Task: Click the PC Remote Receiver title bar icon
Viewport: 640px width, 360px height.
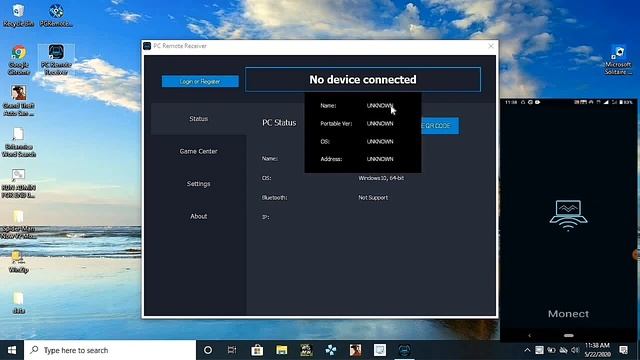Action: coord(147,46)
